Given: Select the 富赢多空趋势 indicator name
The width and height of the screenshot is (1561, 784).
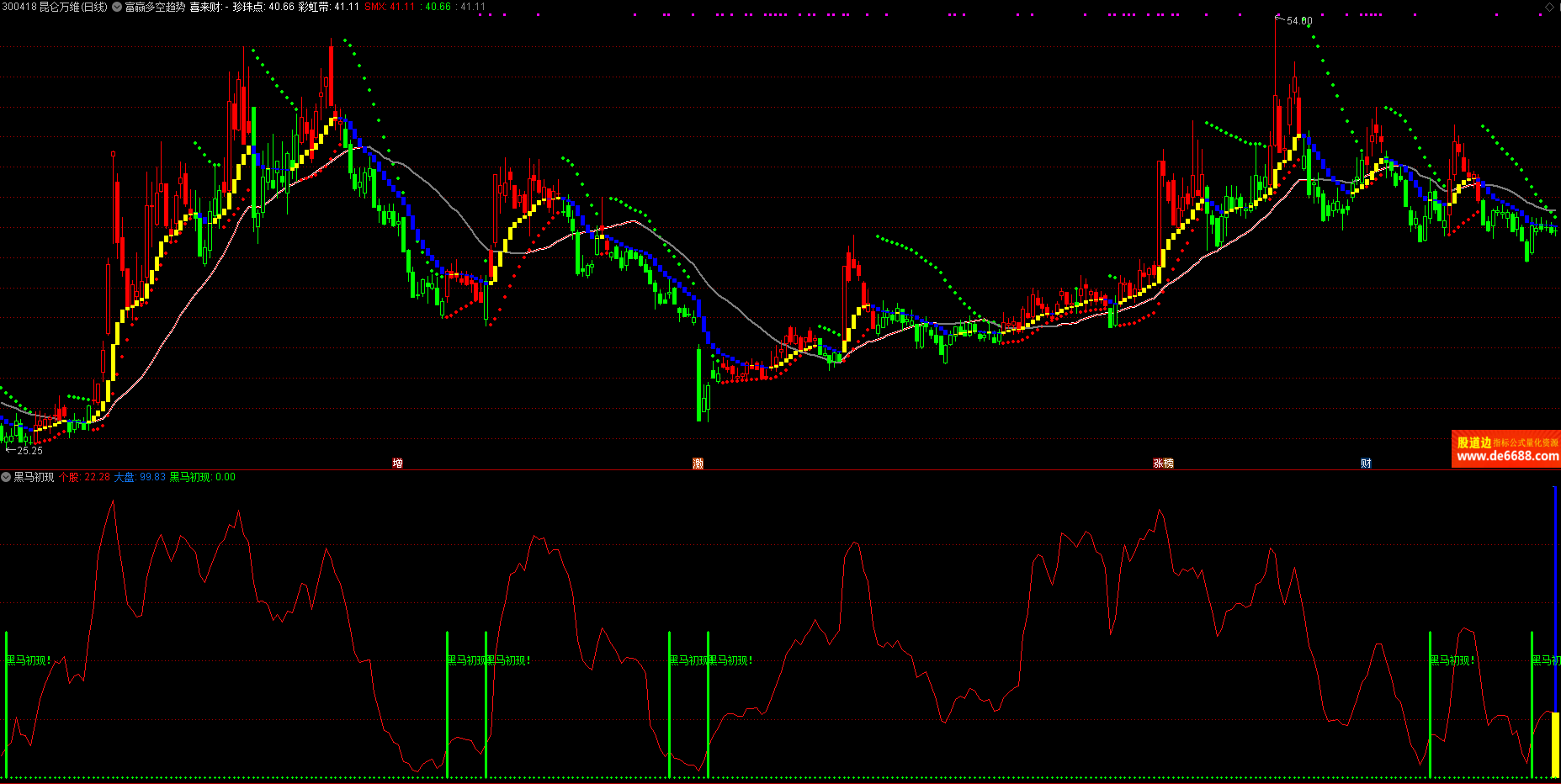Looking at the screenshot, I should pyautogui.click(x=155, y=7).
